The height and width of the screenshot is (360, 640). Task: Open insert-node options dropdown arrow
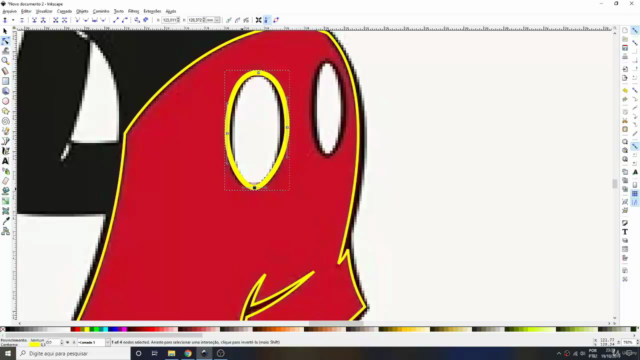[13, 20]
